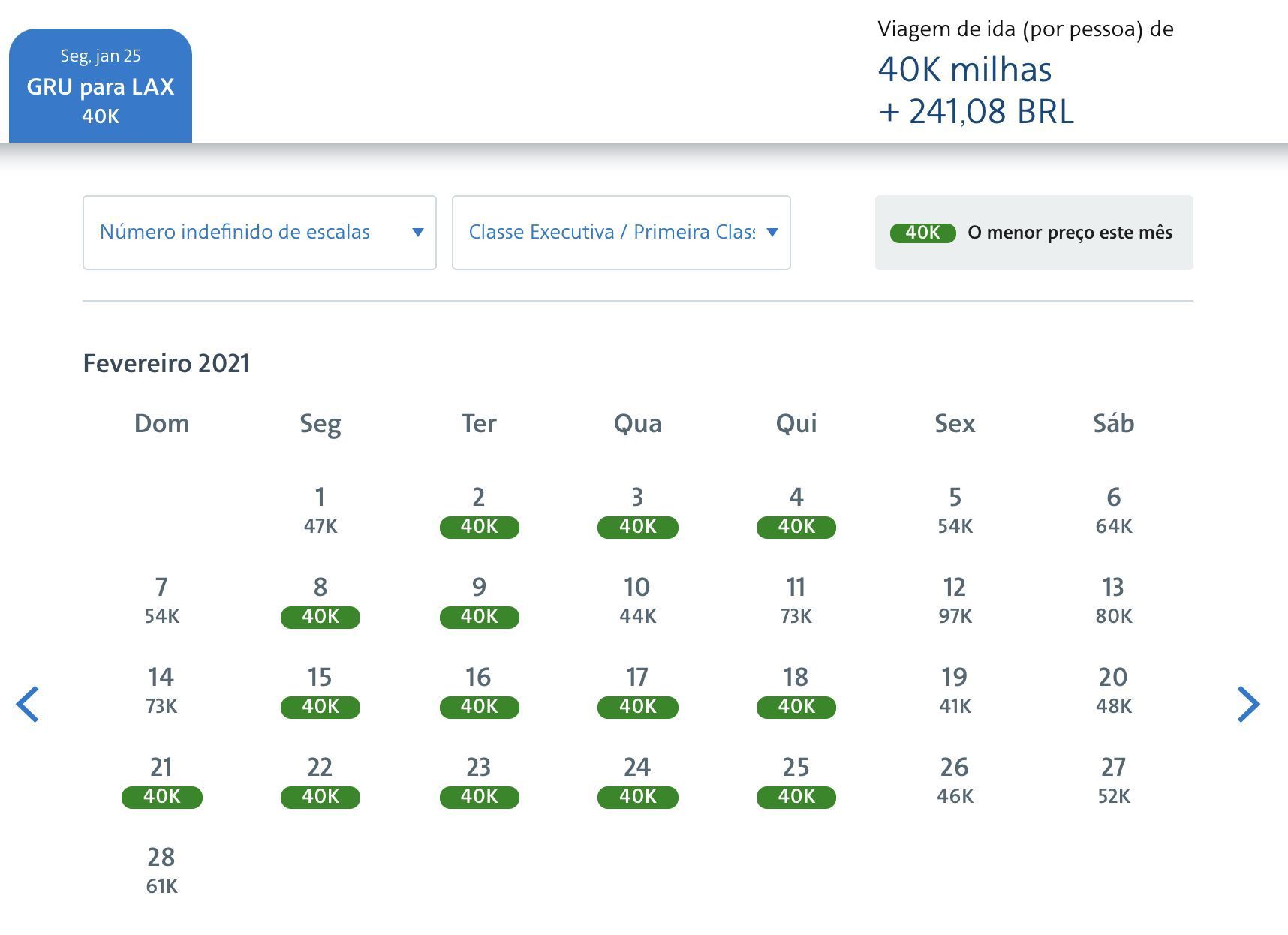Select February 1 priced 47K

pos(320,510)
